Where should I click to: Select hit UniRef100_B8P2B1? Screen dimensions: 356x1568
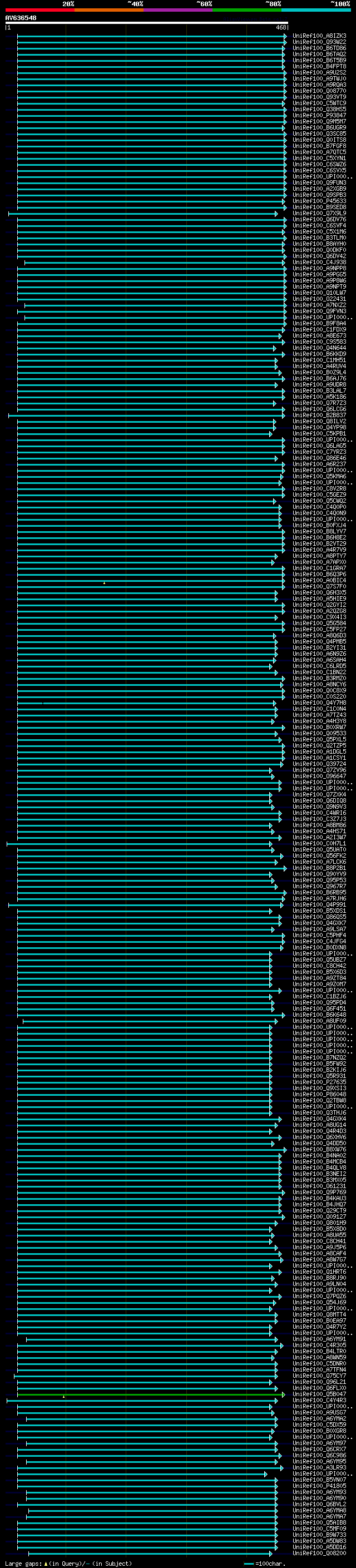(x=319, y=868)
